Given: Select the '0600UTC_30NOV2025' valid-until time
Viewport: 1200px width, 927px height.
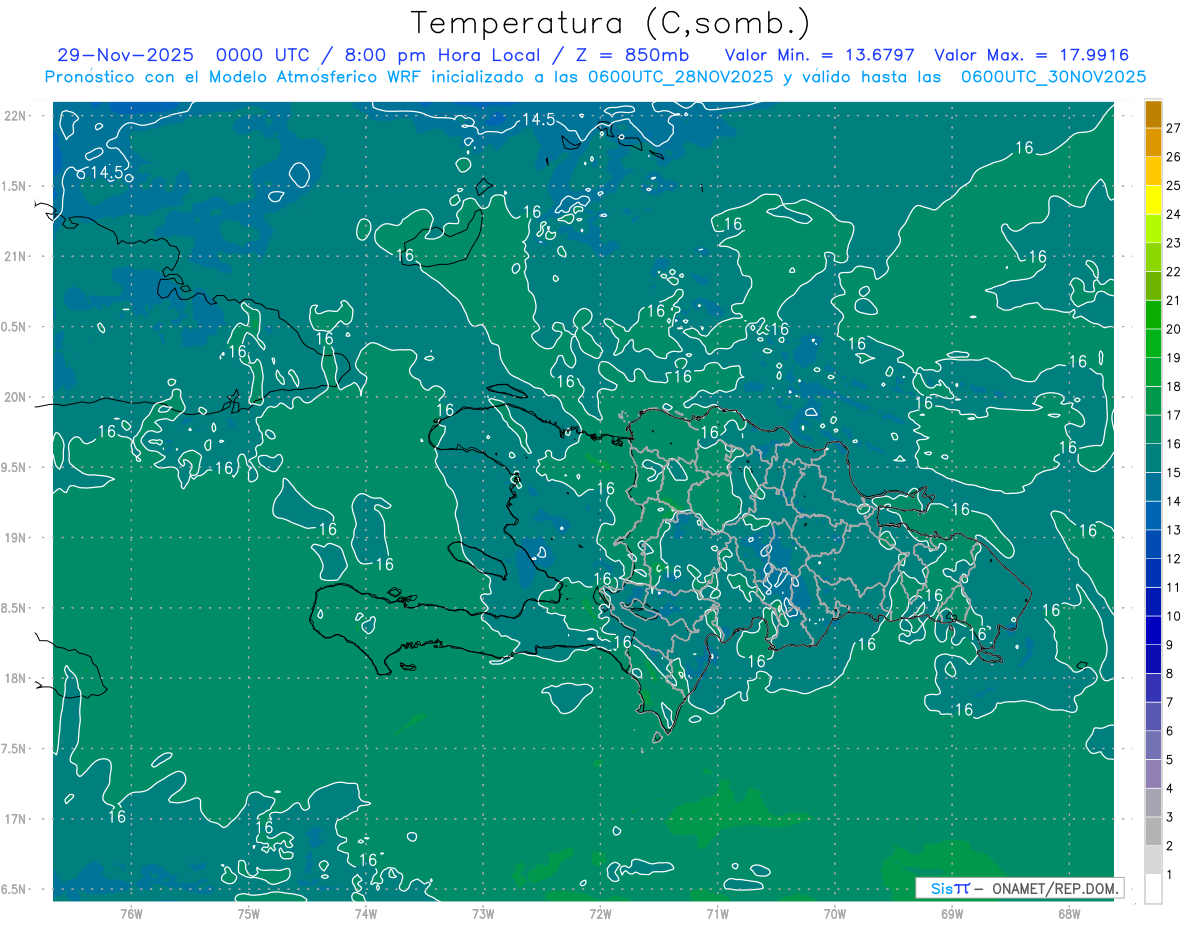Looking at the screenshot, I should point(1053,76).
